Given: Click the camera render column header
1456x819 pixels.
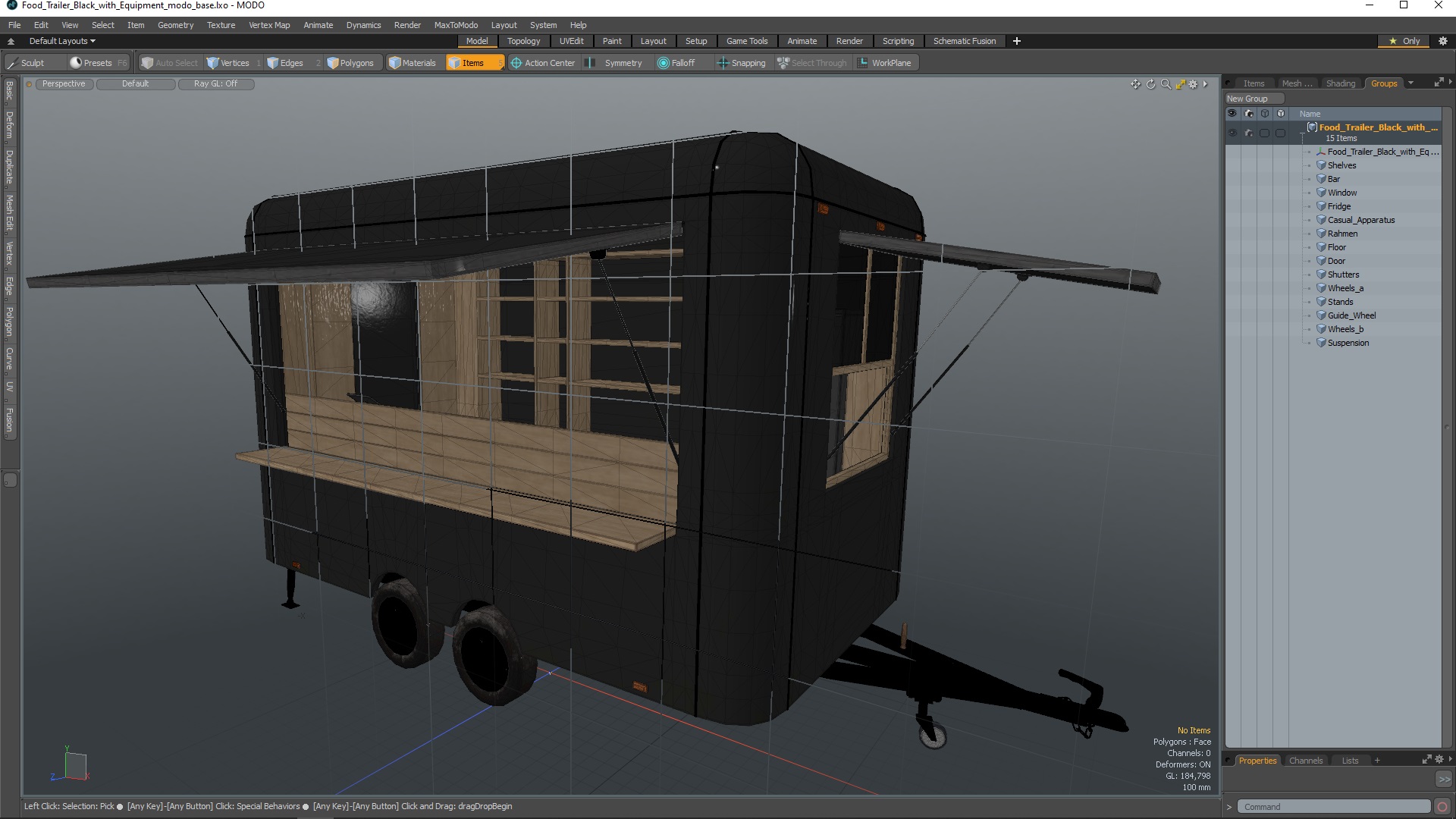Looking at the screenshot, I should tap(1249, 114).
